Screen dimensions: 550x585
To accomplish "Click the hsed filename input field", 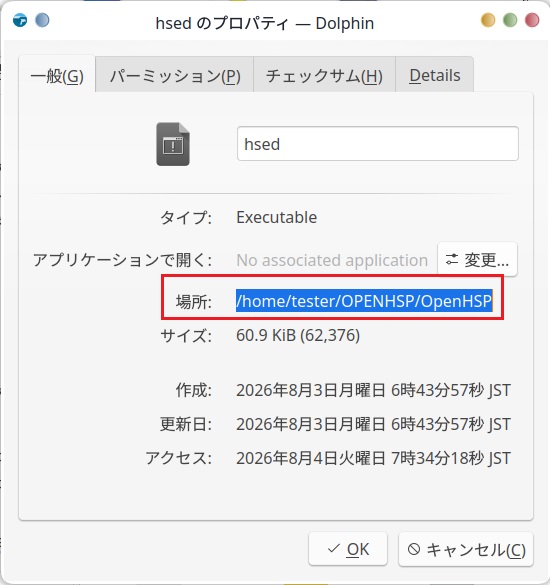I will pos(378,144).
